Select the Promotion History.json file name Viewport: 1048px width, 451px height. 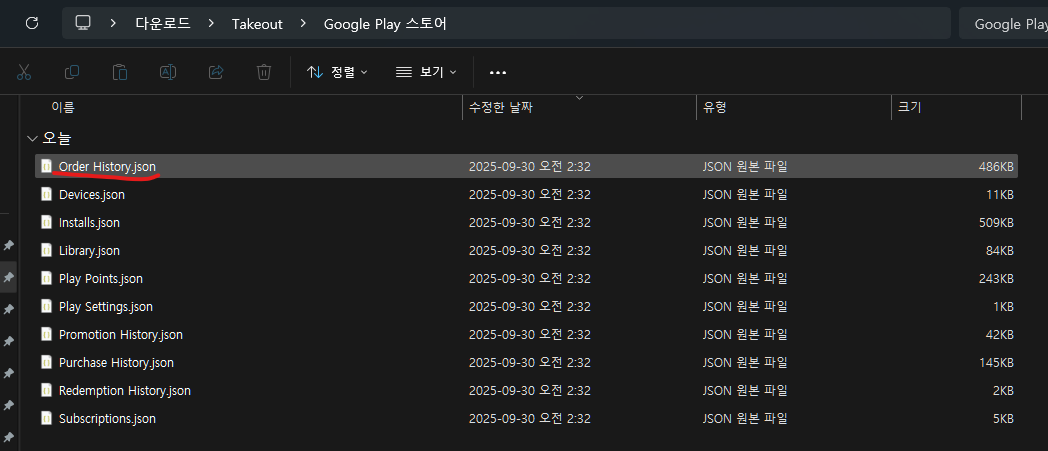(120, 335)
